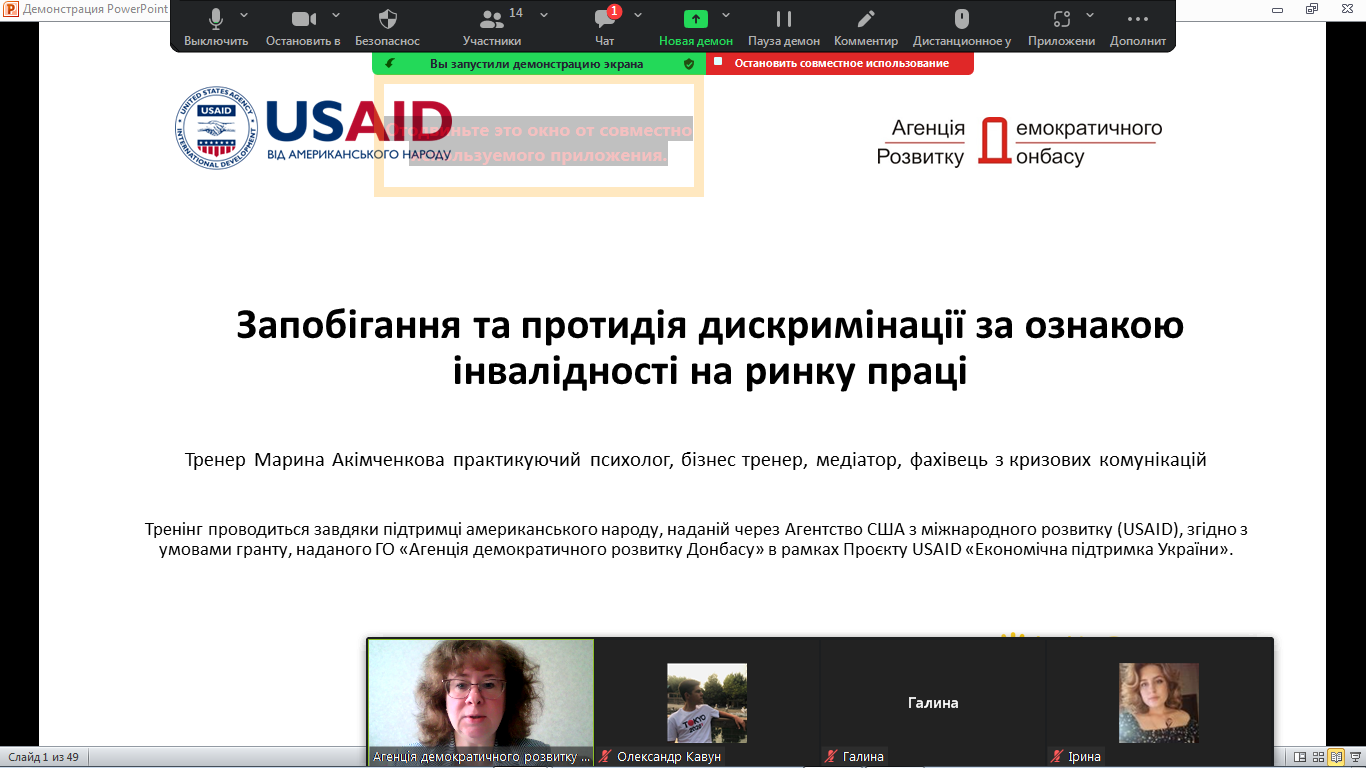Click red Остановить совместное использование button
The height and width of the screenshot is (768, 1366).
840,63
